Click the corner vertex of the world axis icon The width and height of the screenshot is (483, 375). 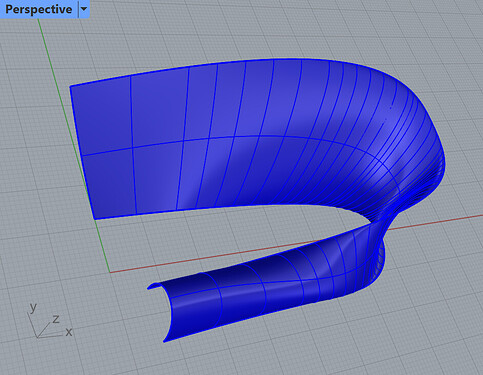tap(38, 337)
